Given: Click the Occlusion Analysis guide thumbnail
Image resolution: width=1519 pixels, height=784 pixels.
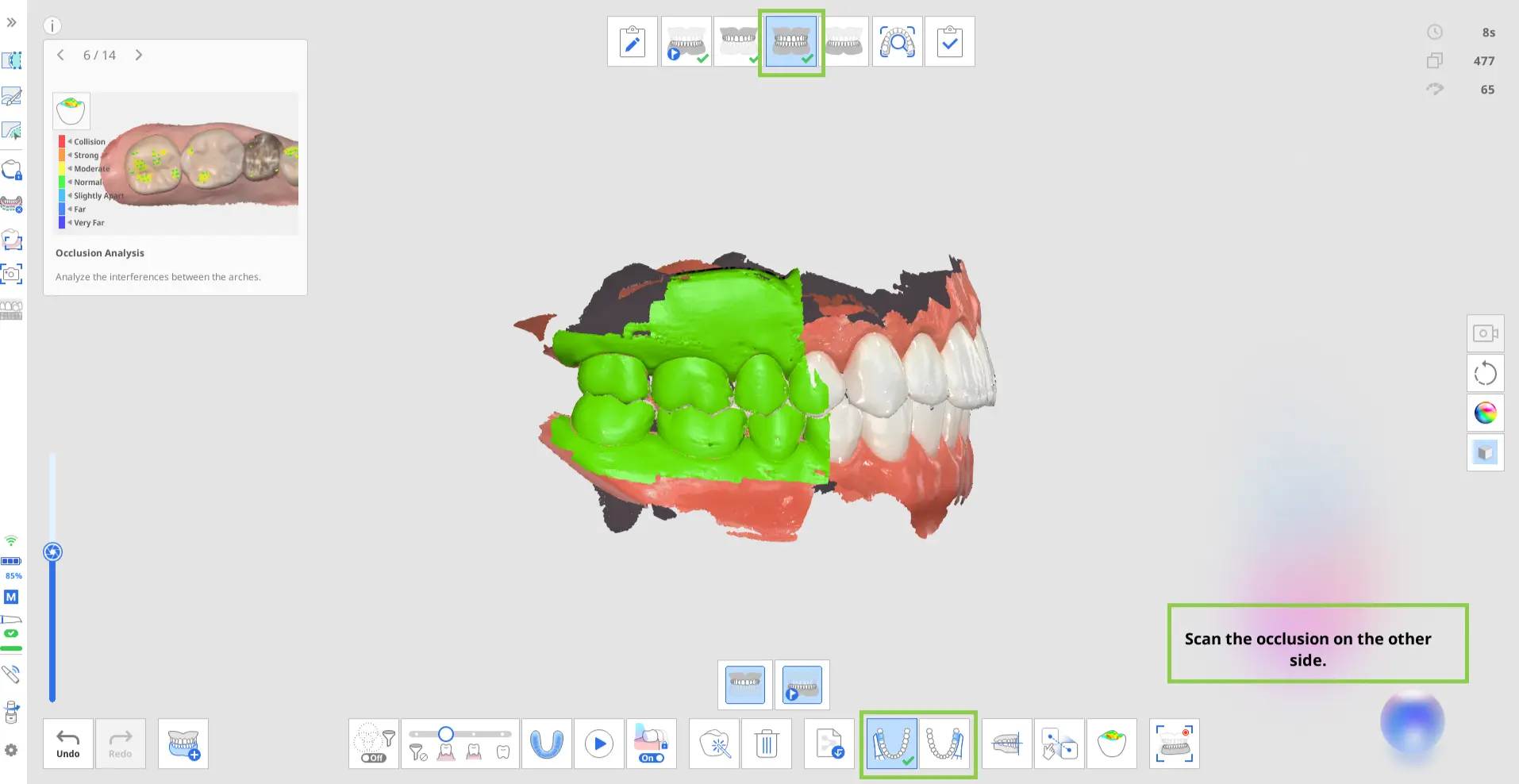Looking at the screenshot, I should 176,163.
